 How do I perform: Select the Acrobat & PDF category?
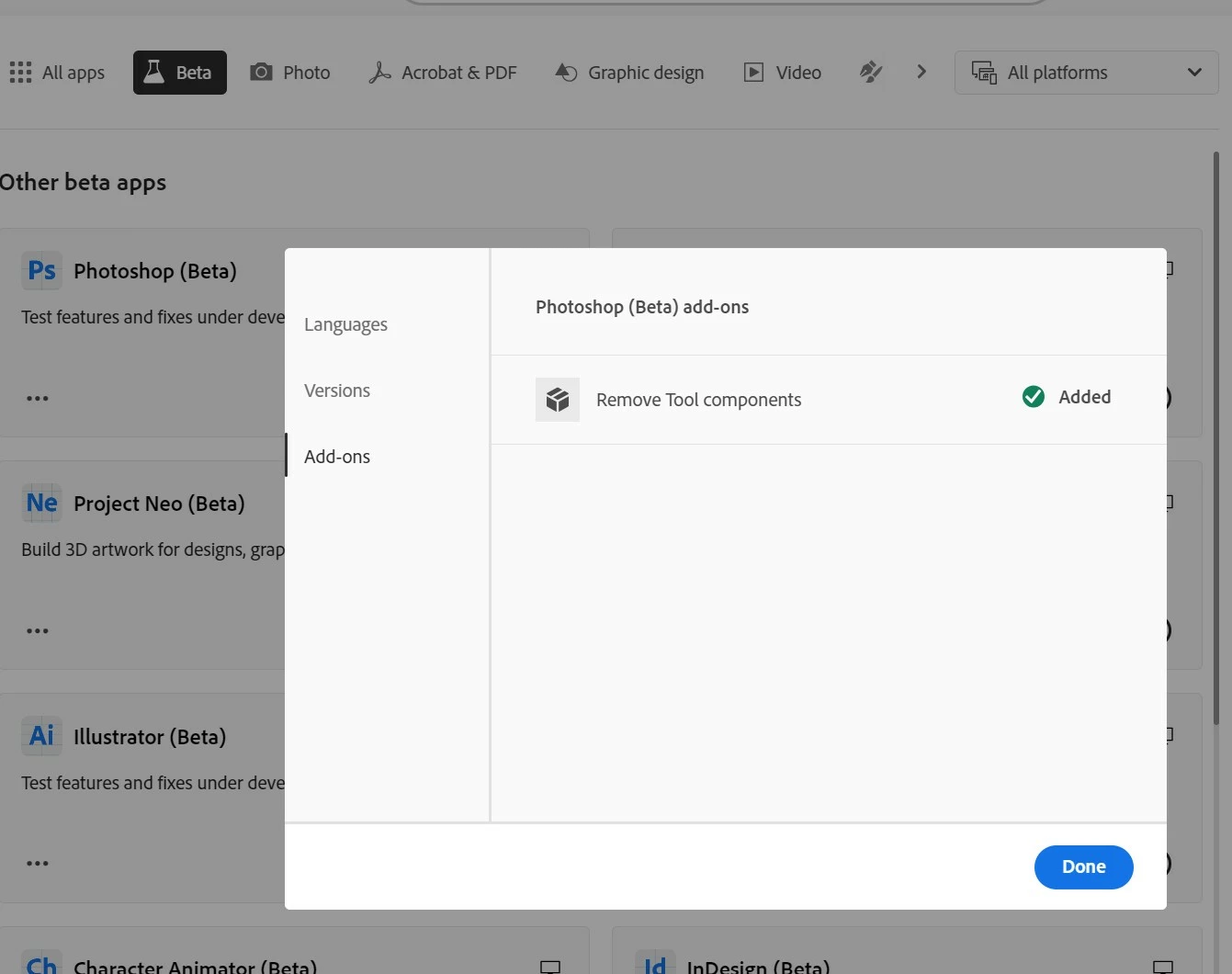[443, 73]
